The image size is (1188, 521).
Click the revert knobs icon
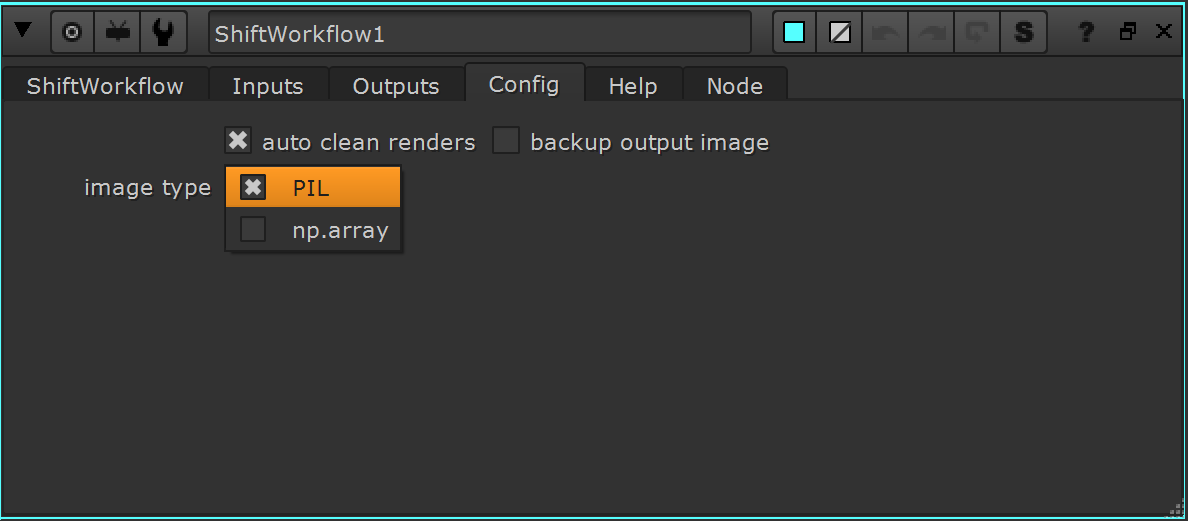975,32
